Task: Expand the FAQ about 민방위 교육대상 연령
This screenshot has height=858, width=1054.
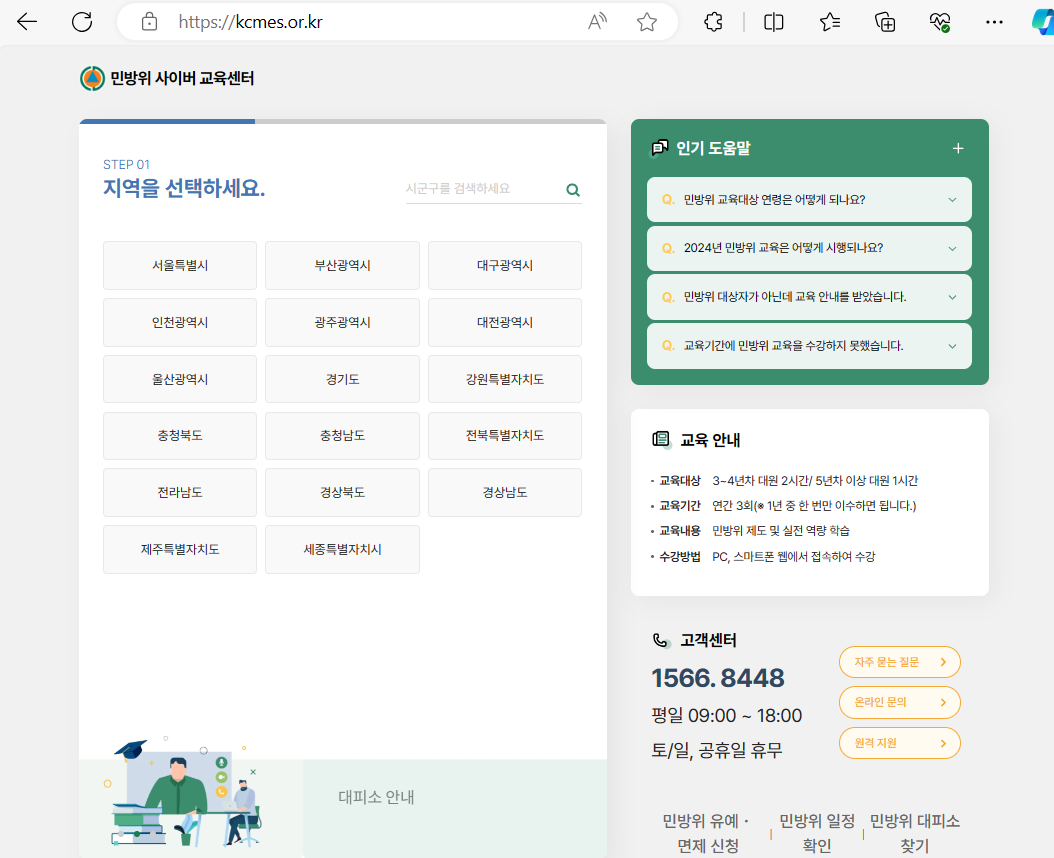Action: click(809, 199)
